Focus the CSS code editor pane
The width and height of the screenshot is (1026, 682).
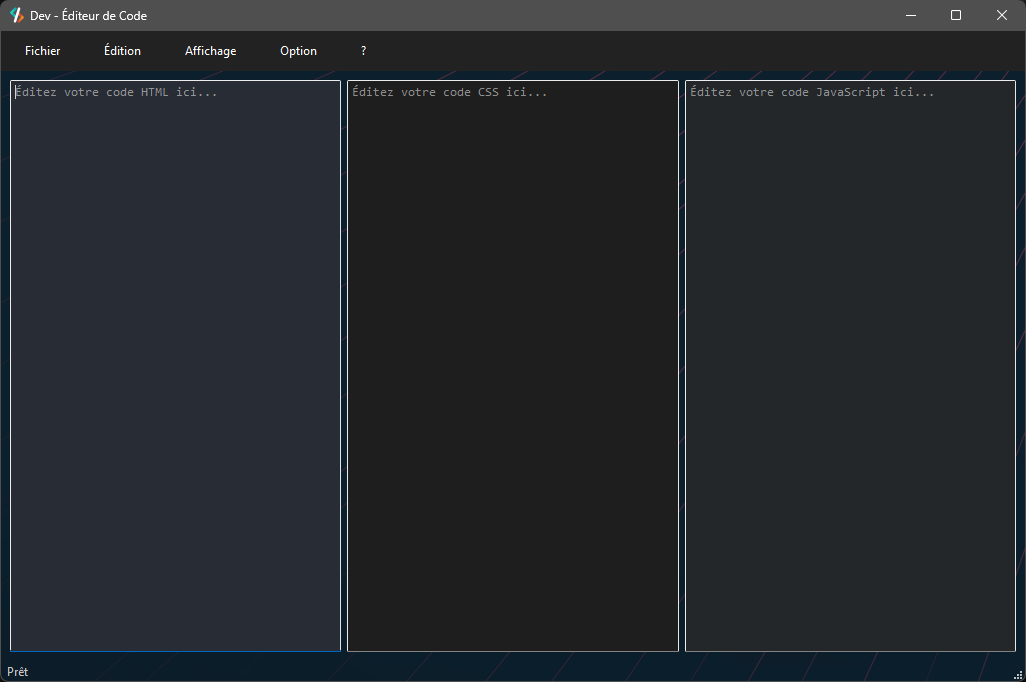(512, 370)
